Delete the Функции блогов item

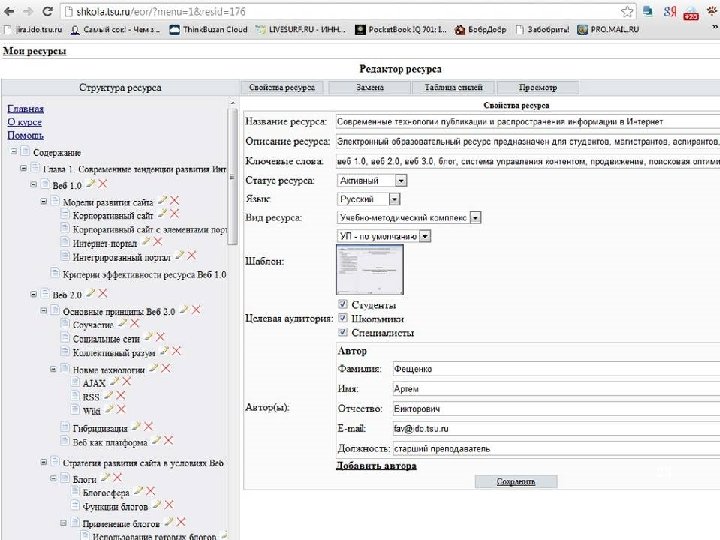(x=169, y=505)
